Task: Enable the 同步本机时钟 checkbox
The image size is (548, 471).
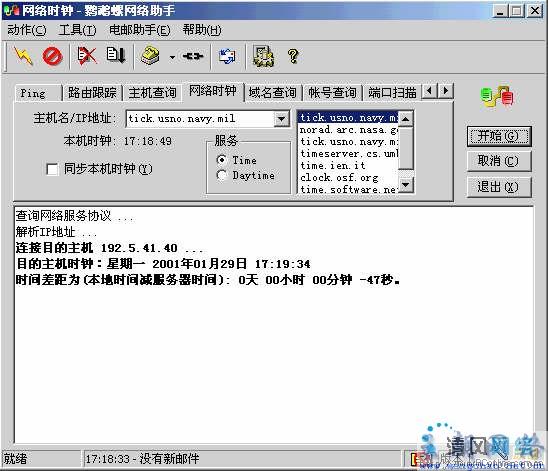Action: point(52,169)
